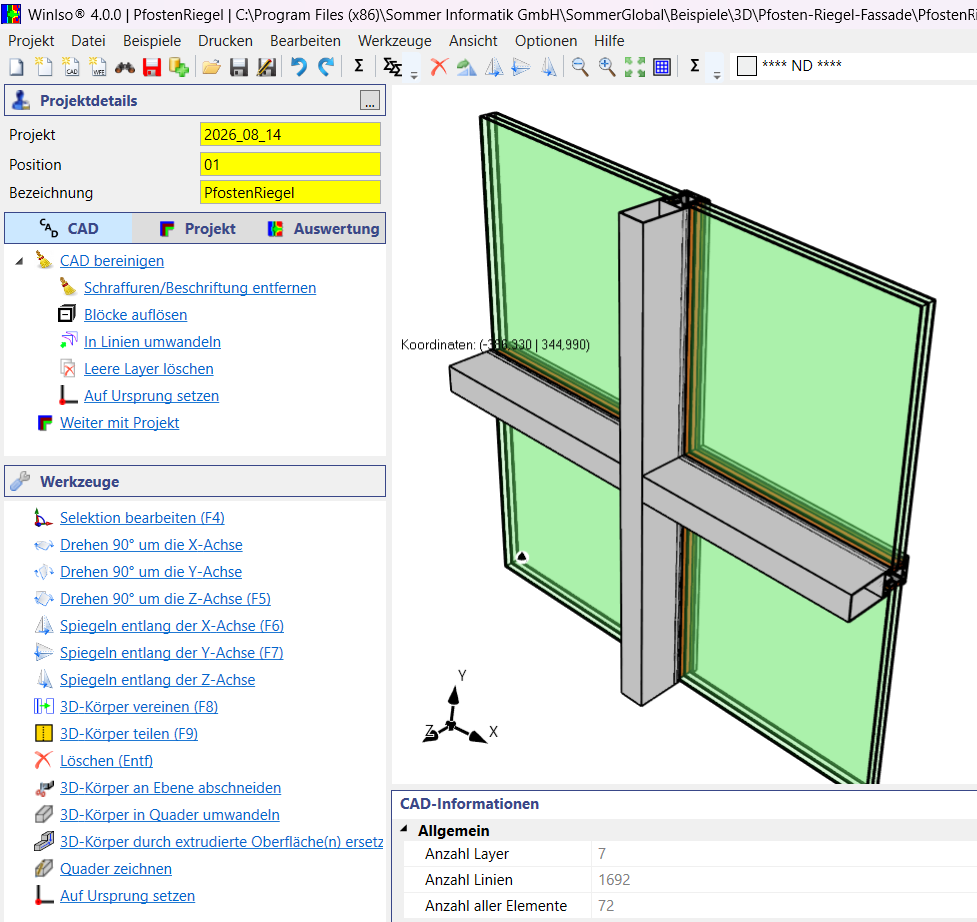Click the Bezeichnung field showing PfostenRiegel
Viewport: 977px width, 922px height.
[x=290, y=192]
